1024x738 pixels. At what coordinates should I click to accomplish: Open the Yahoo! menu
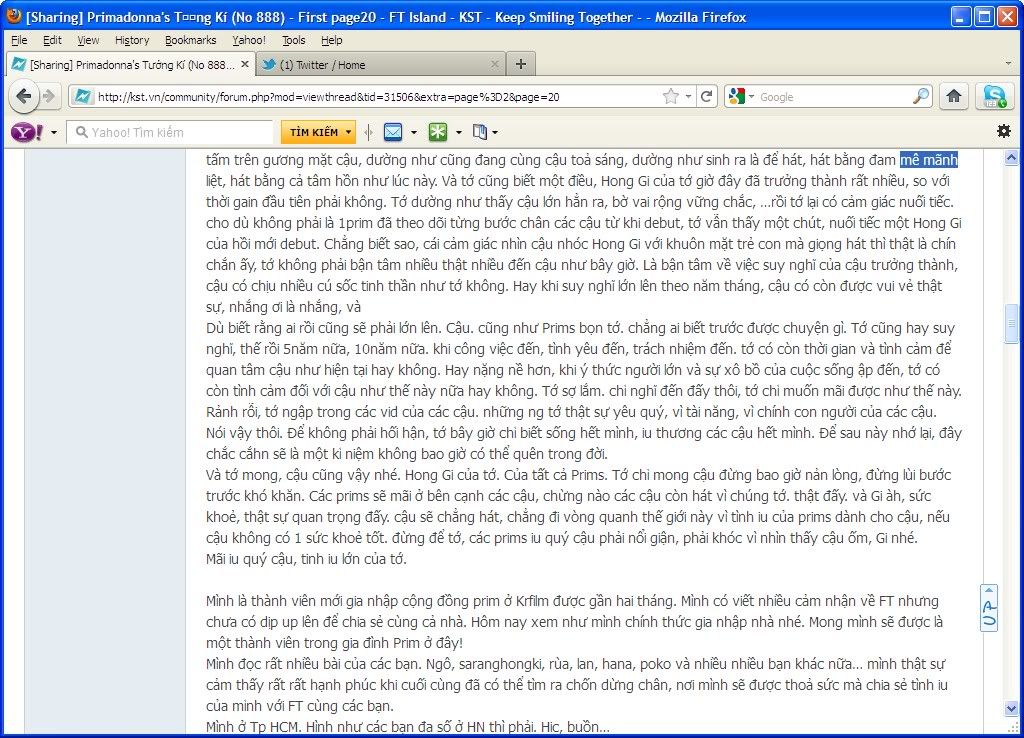249,40
